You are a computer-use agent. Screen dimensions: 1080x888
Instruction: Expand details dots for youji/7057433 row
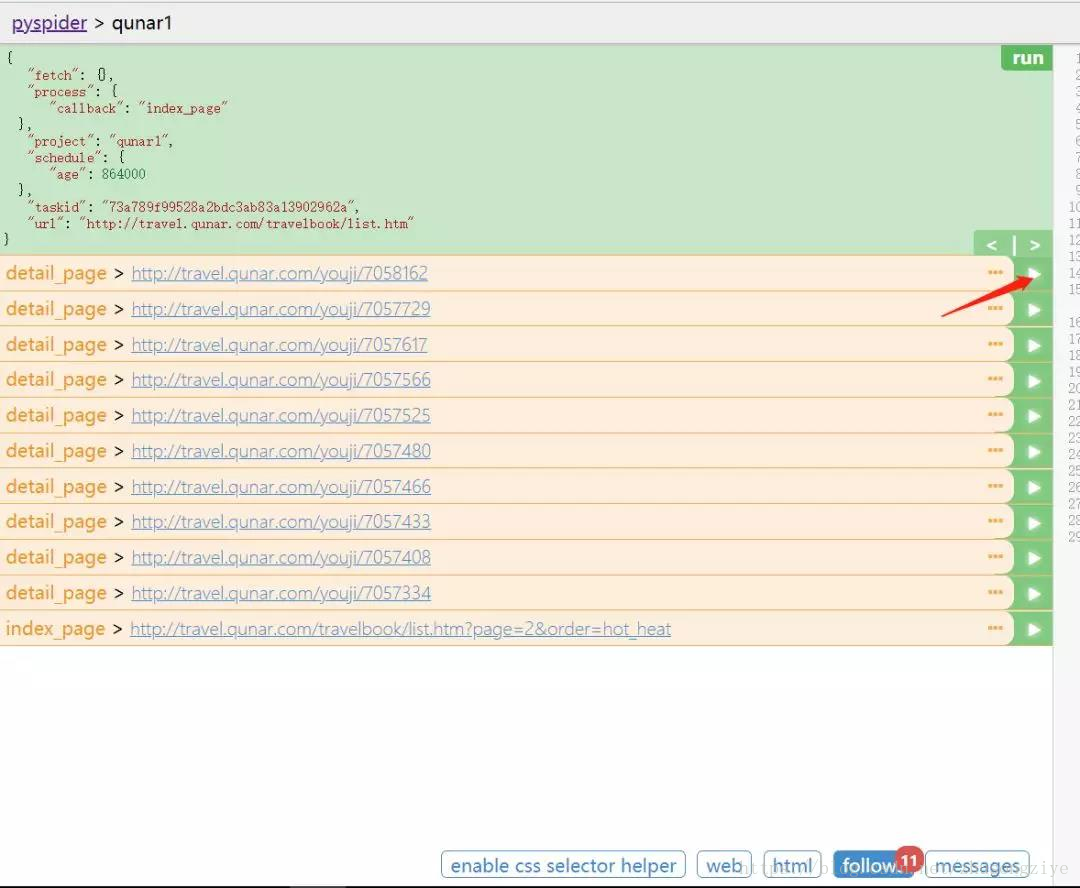click(995, 521)
